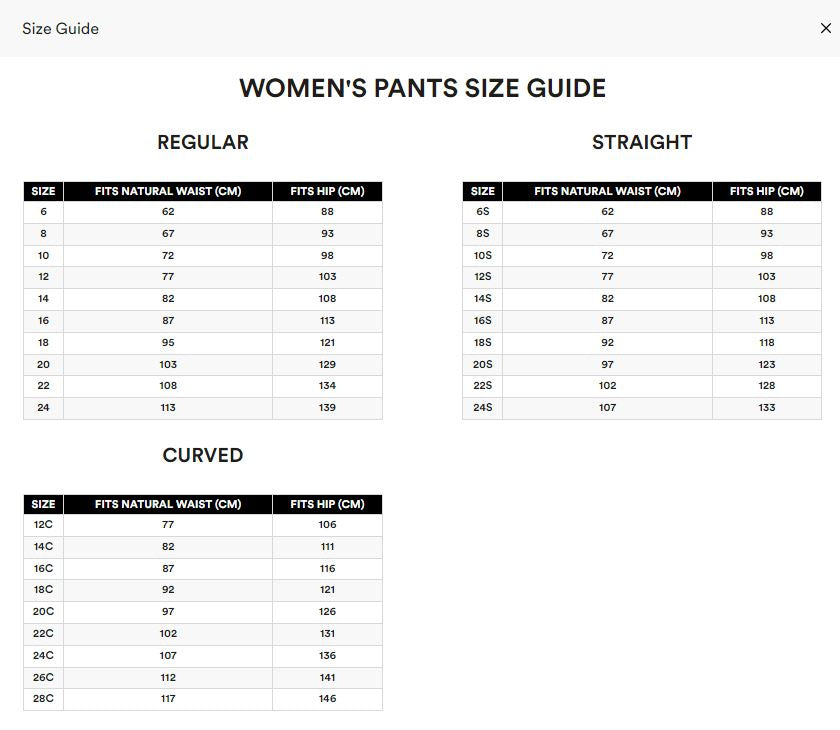Click the 146 hip value for size 28C

point(326,700)
